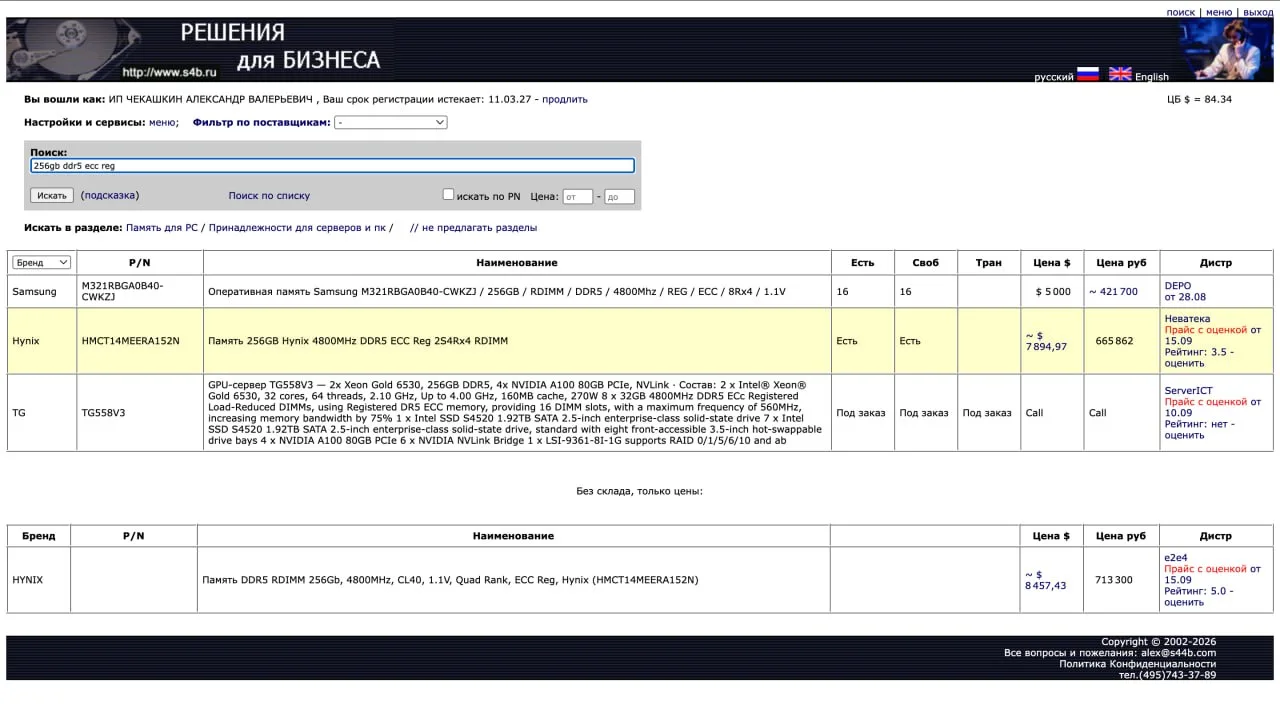Click the 'Искать' search button
The height and width of the screenshot is (709, 1280).
point(52,195)
